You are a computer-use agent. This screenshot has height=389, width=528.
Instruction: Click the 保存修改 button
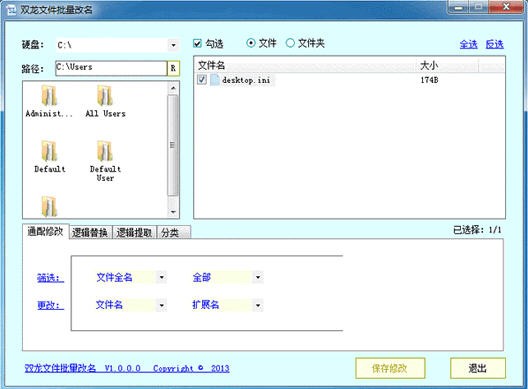tap(390, 368)
